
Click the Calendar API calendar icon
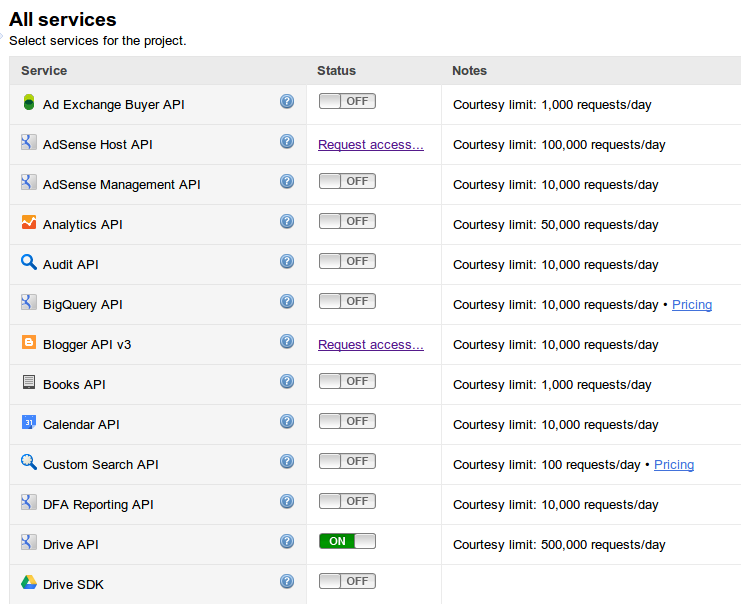pyautogui.click(x=28, y=422)
